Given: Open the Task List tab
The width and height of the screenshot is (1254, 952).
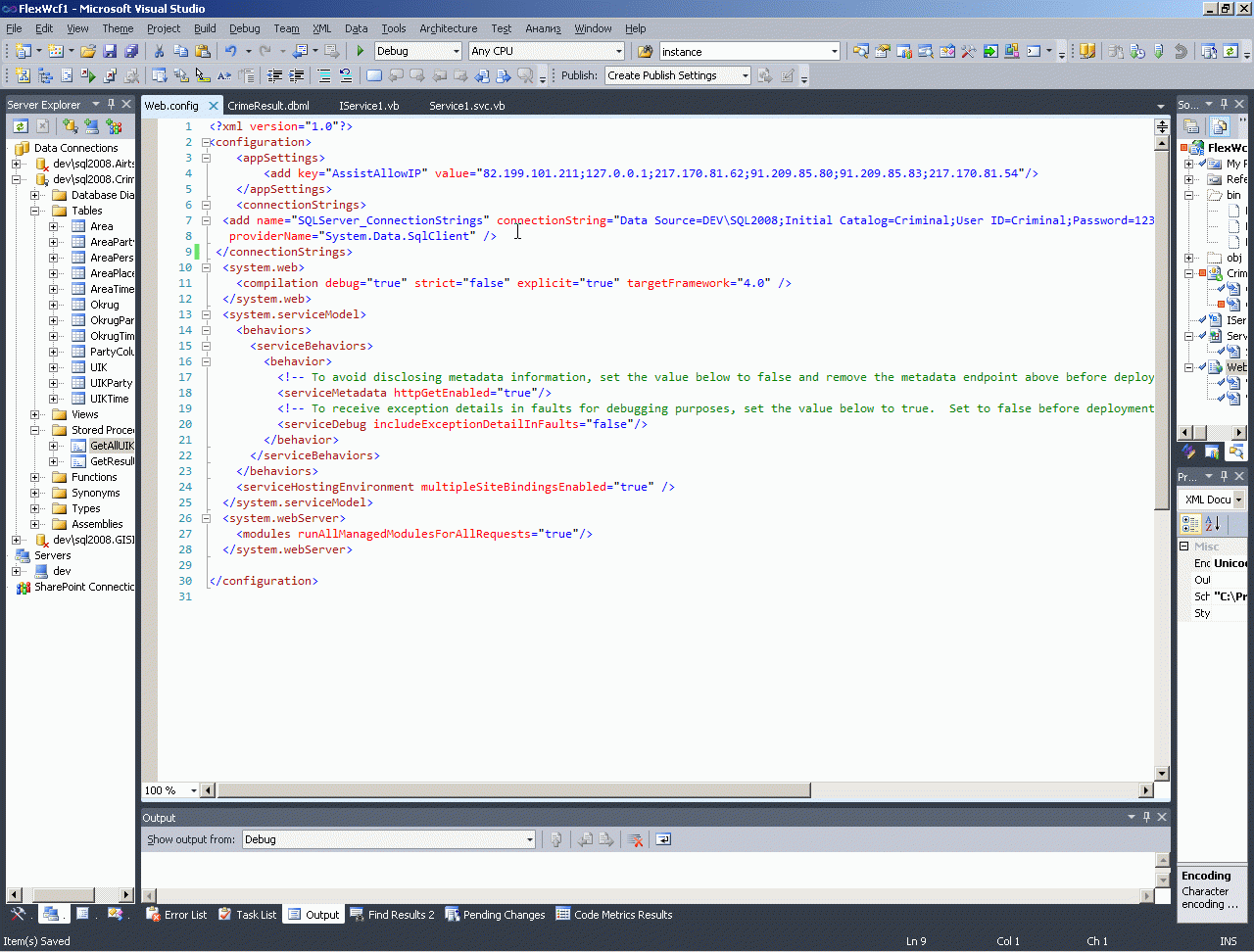Looking at the screenshot, I should [x=247, y=915].
